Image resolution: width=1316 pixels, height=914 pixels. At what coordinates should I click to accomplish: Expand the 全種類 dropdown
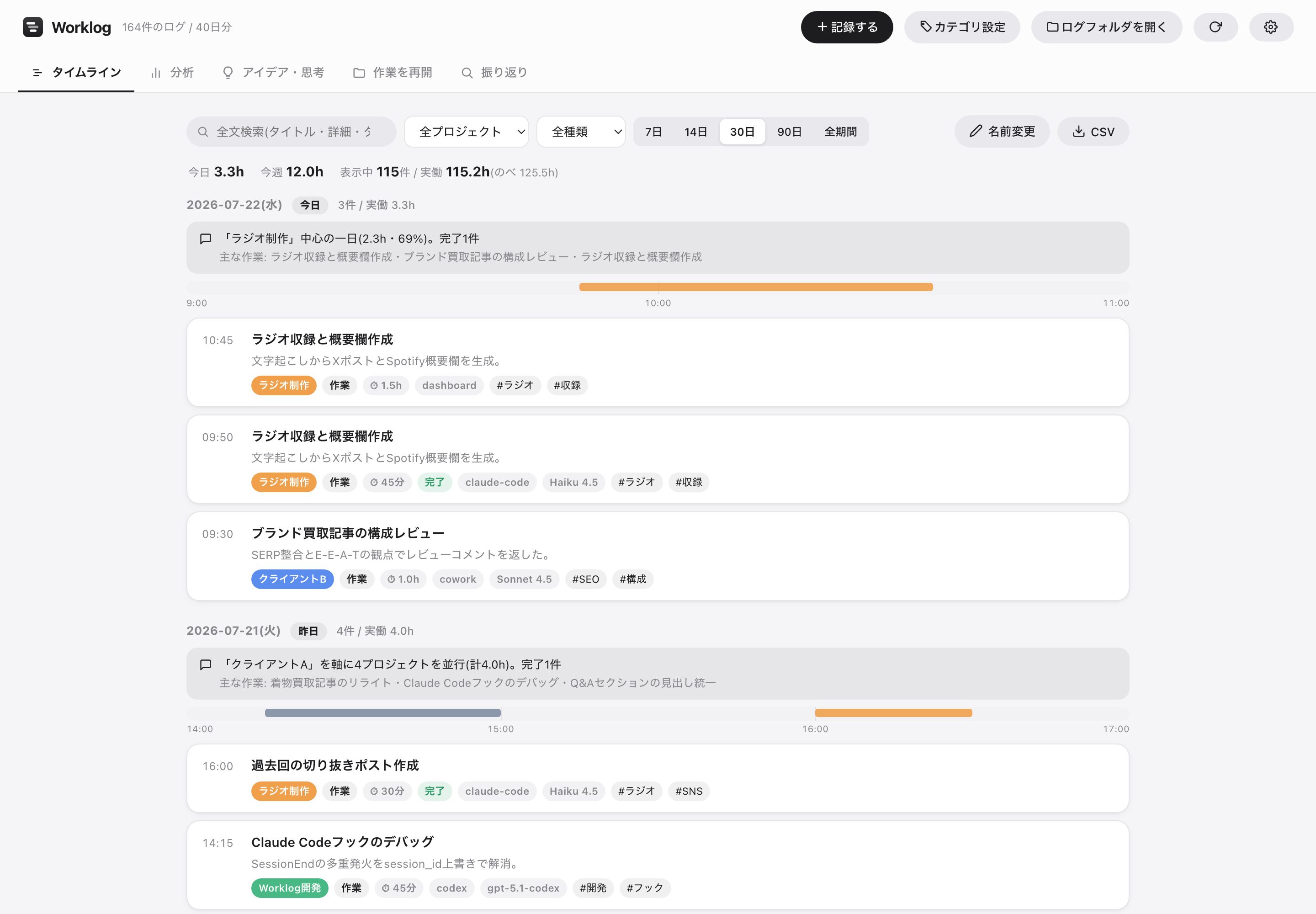pyautogui.click(x=581, y=132)
